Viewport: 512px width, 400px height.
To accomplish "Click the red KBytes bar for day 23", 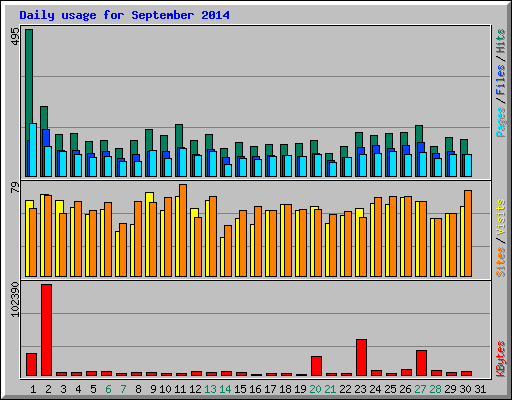I will (361, 357).
